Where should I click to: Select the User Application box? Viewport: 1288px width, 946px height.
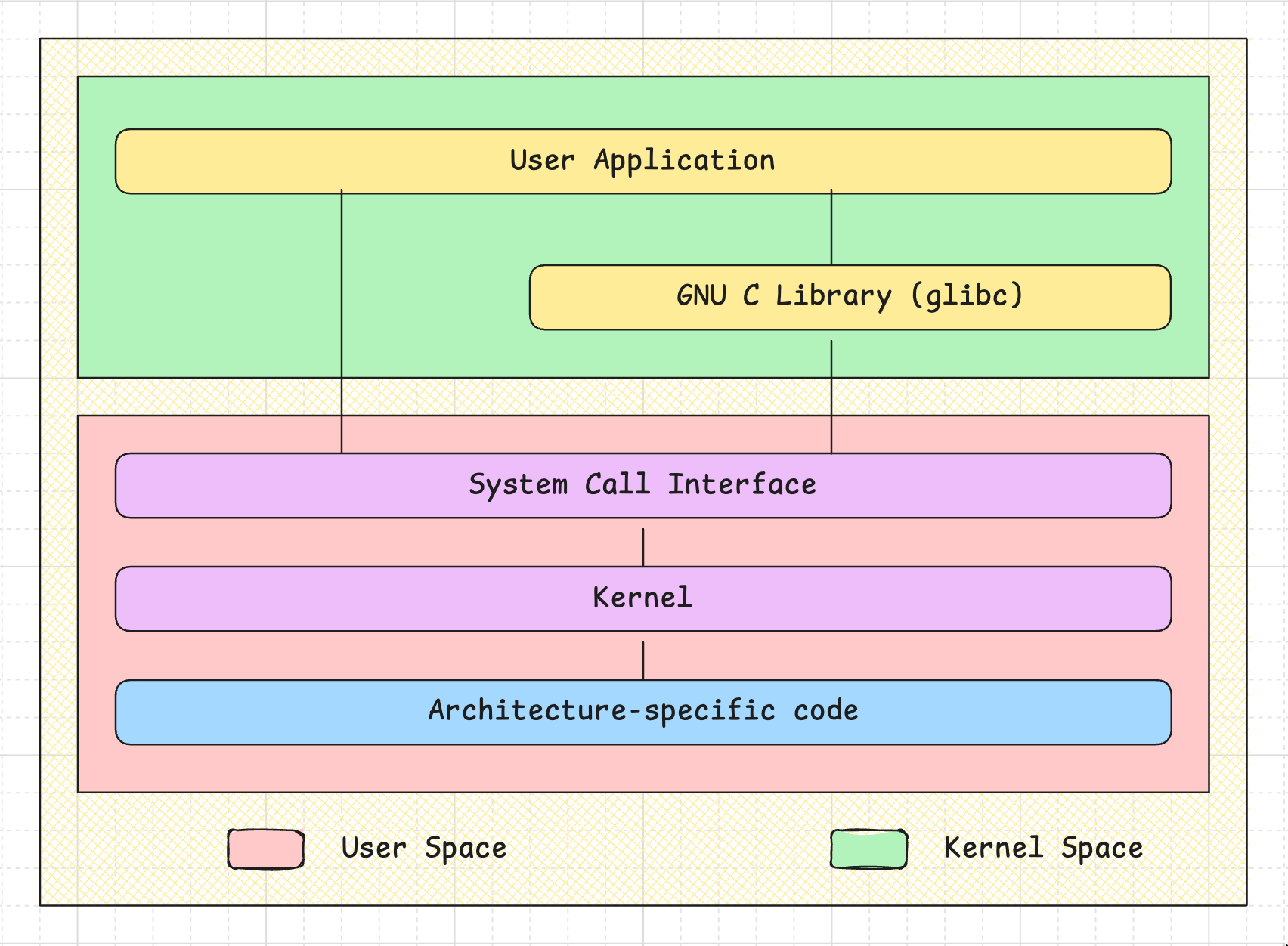pos(643,161)
